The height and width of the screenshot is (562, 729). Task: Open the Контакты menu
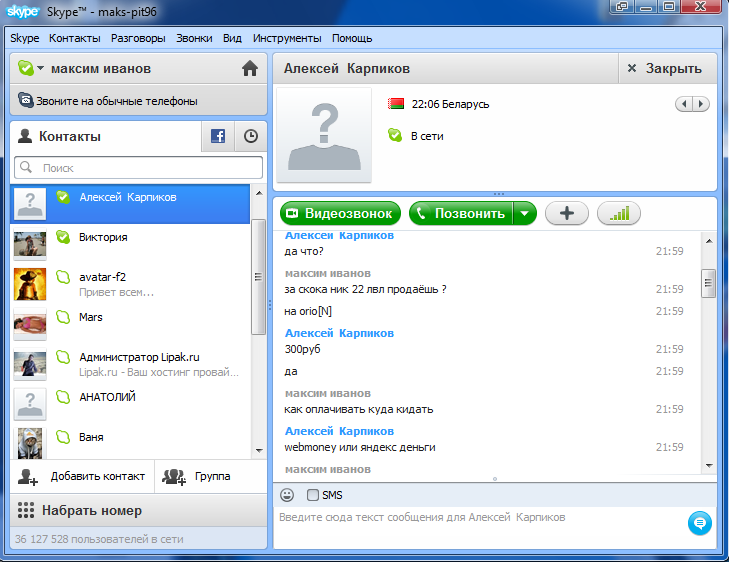(x=75, y=38)
